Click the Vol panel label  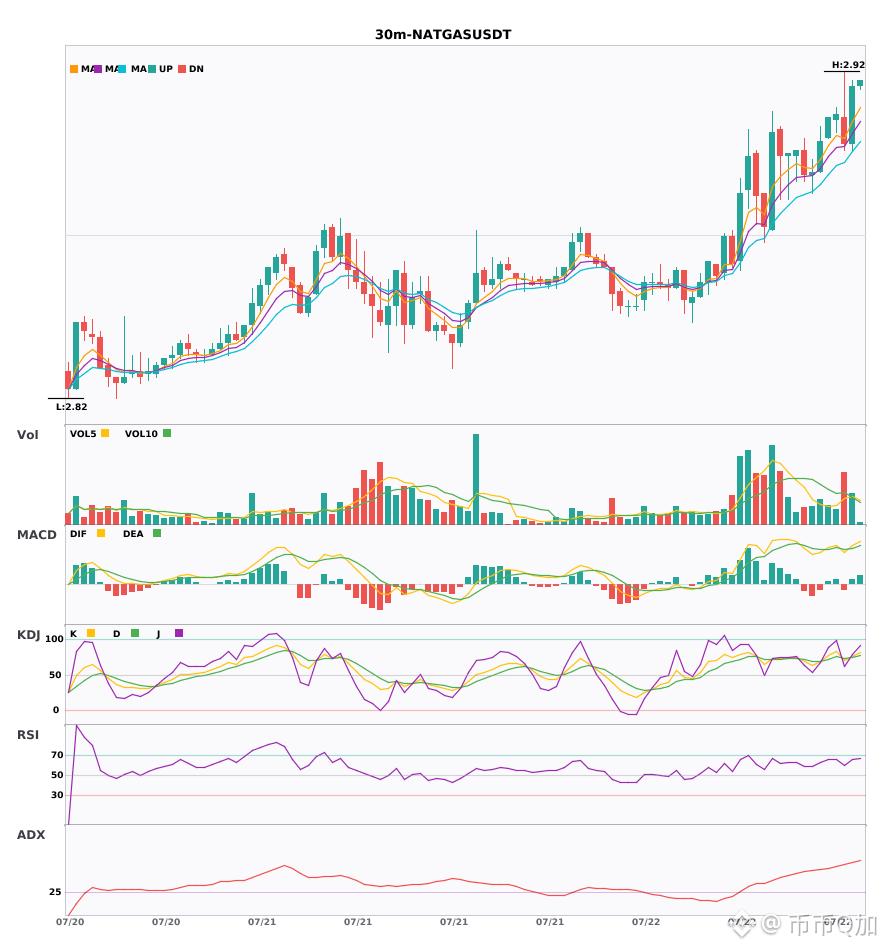(27, 435)
